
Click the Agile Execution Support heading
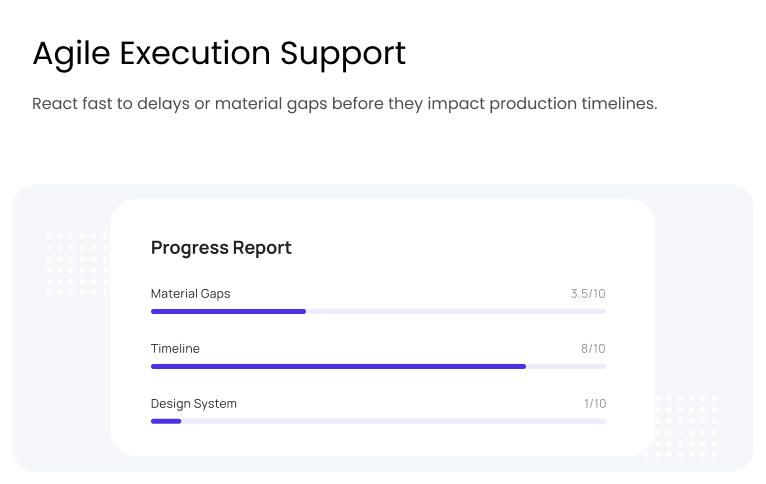coord(219,54)
